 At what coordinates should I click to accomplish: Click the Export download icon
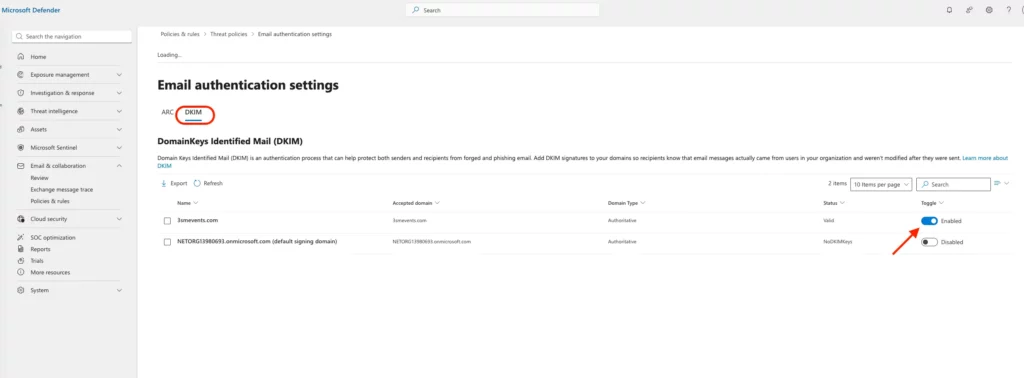[164, 183]
